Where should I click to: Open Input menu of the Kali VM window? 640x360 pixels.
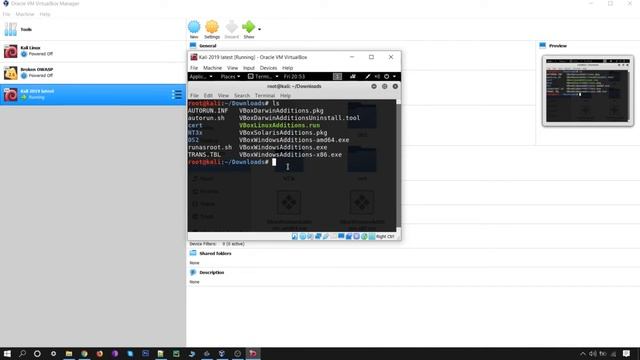pos(249,68)
